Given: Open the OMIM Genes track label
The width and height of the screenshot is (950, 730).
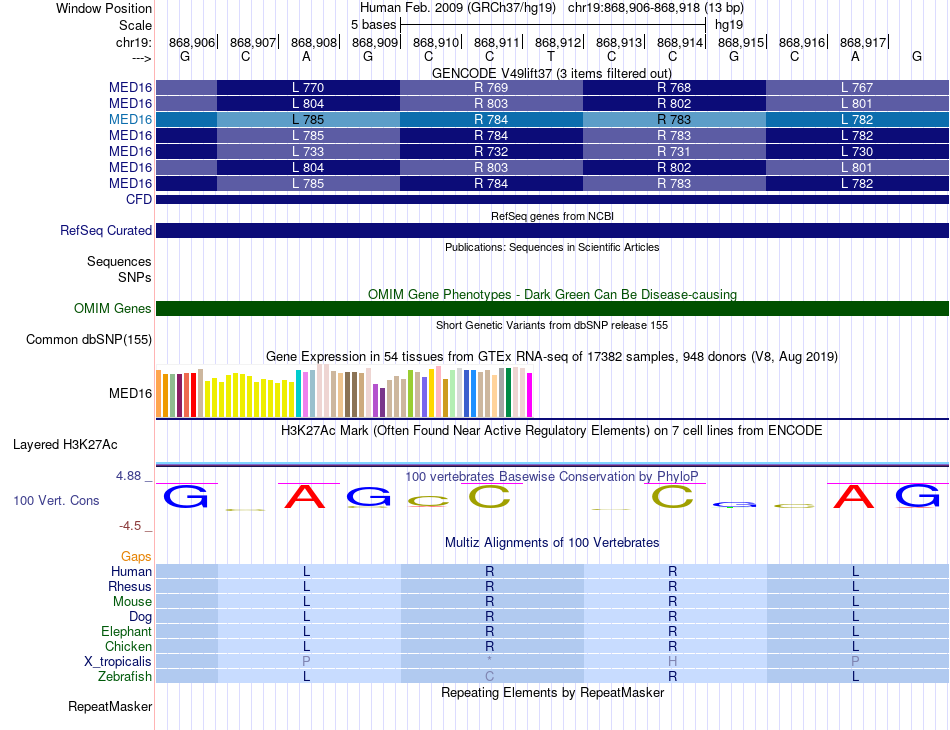Looking at the screenshot, I should tap(113, 308).
